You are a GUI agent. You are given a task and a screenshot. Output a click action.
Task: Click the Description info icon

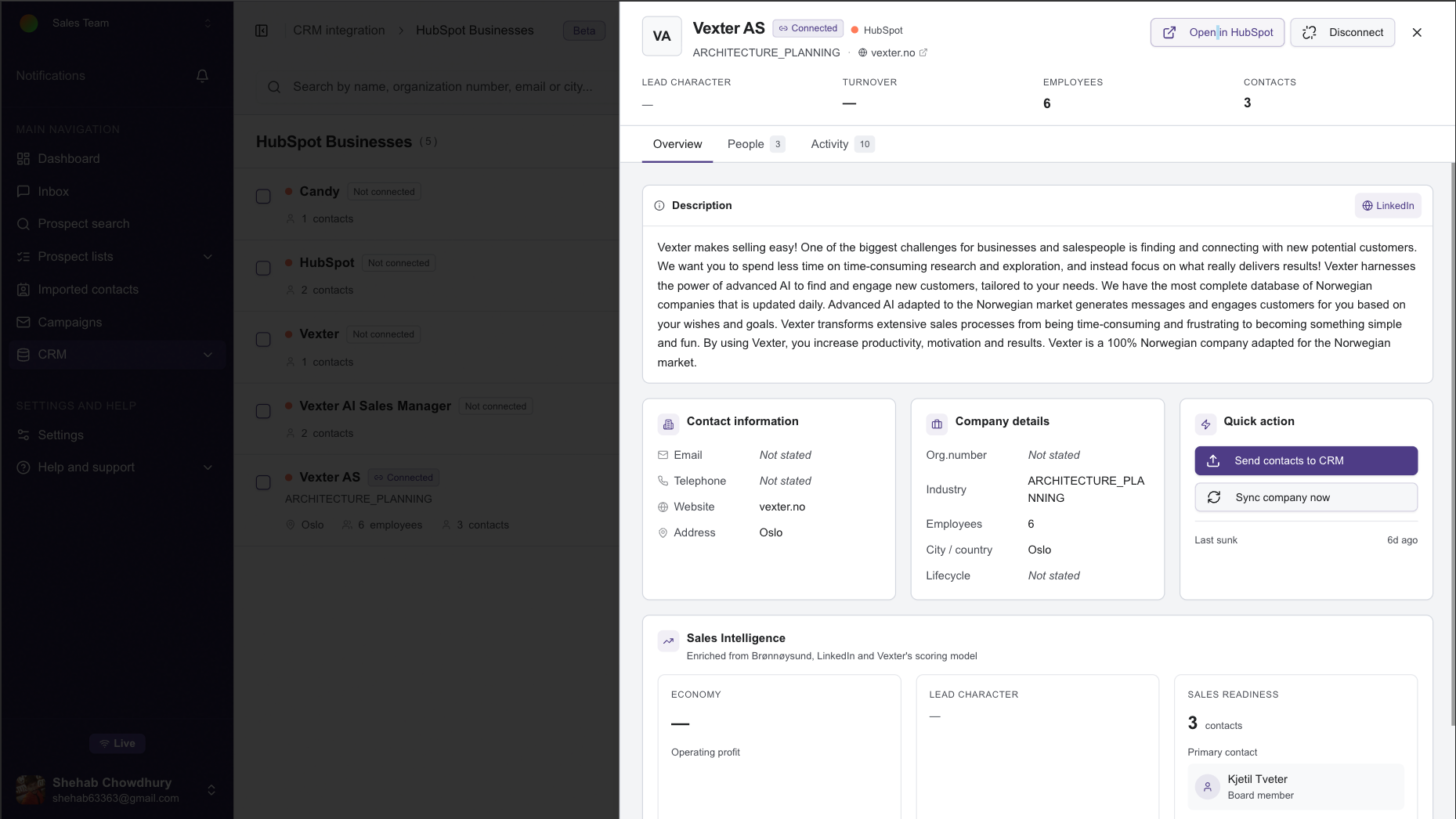pos(659,206)
